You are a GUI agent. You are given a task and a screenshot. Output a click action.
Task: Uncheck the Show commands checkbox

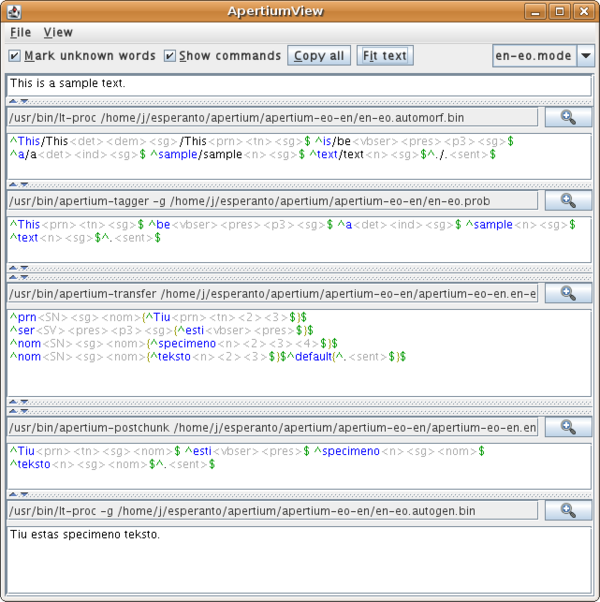[x=170, y=56]
